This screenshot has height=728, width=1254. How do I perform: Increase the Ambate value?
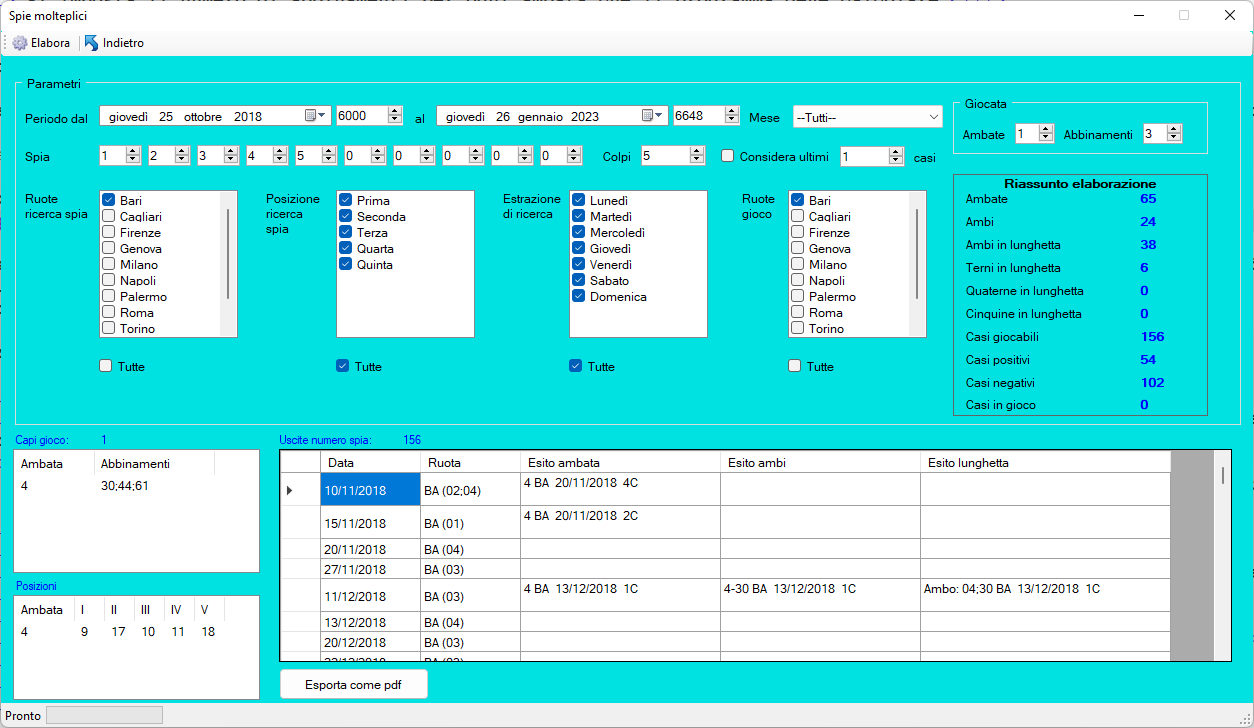[1046, 129]
